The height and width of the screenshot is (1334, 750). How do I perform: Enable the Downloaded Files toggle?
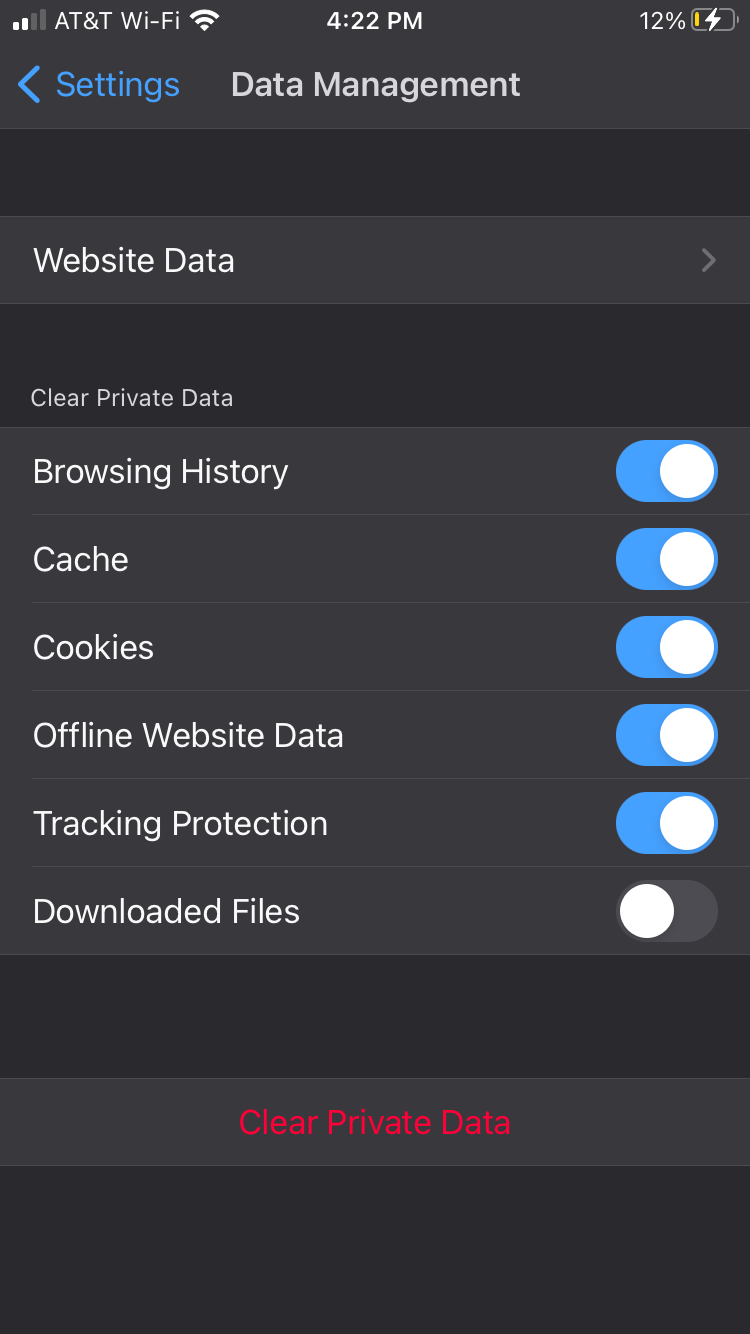point(666,911)
